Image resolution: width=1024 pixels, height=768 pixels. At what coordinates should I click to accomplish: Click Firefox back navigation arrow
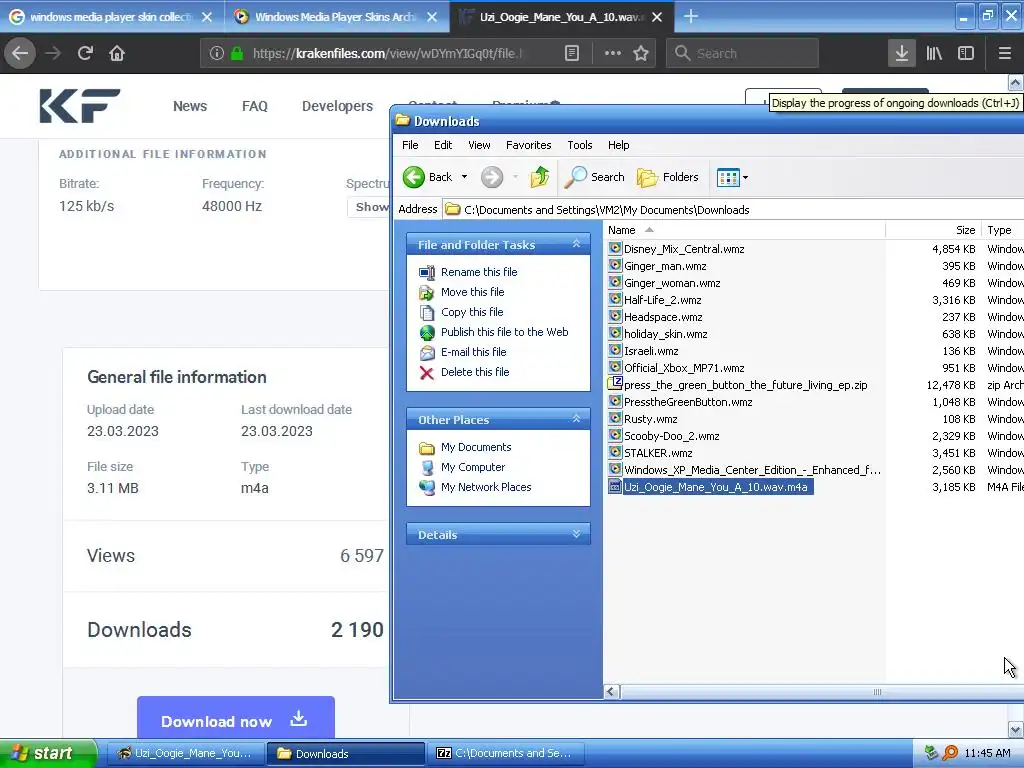coord(20,53)
